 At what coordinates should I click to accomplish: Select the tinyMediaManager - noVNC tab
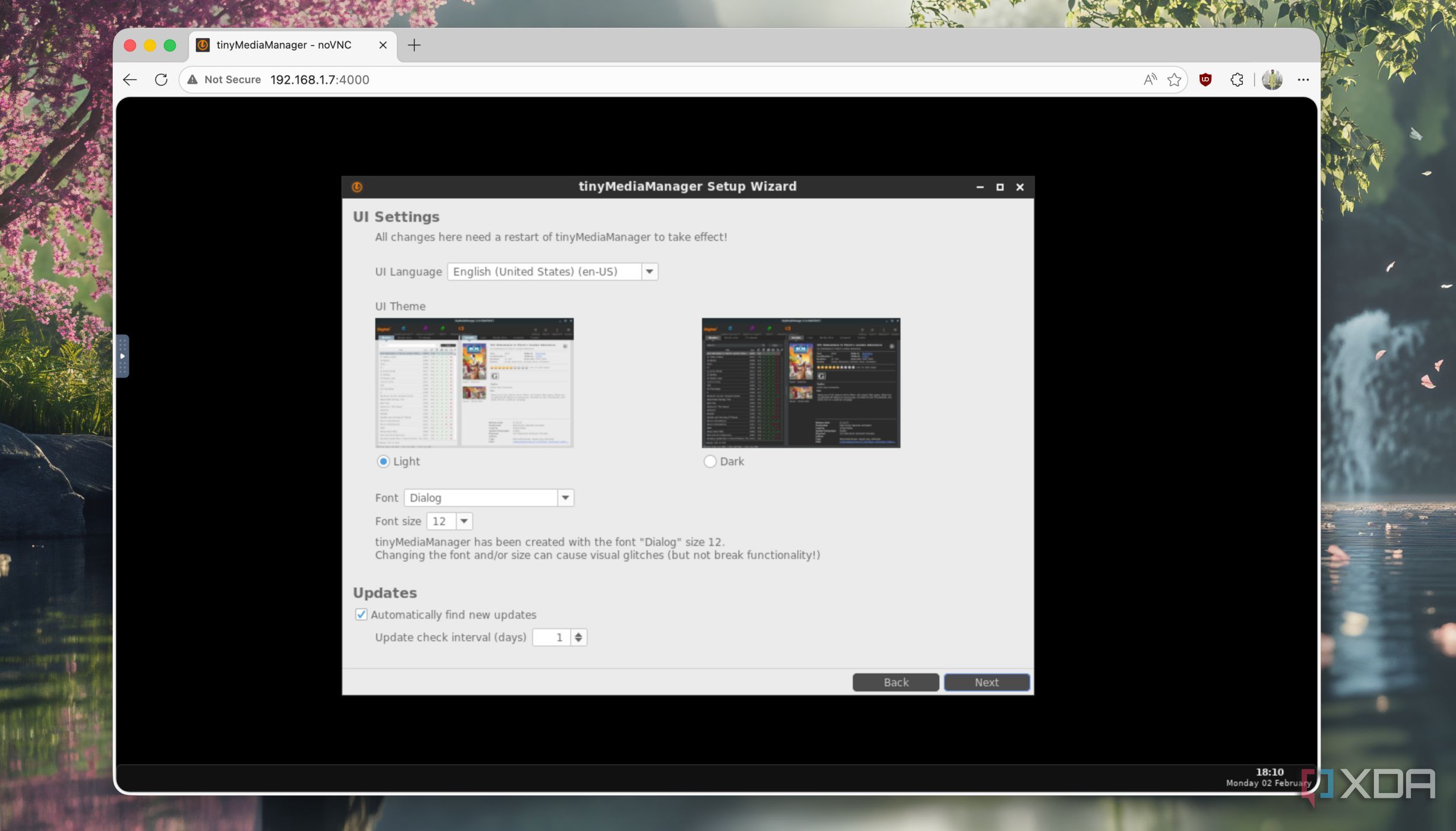click(x=284, y=45)
